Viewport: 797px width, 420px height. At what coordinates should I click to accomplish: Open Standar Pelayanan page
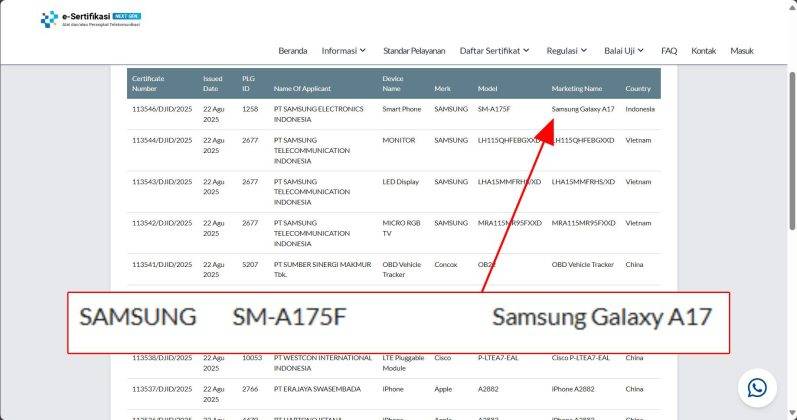[x=414, y=51]
